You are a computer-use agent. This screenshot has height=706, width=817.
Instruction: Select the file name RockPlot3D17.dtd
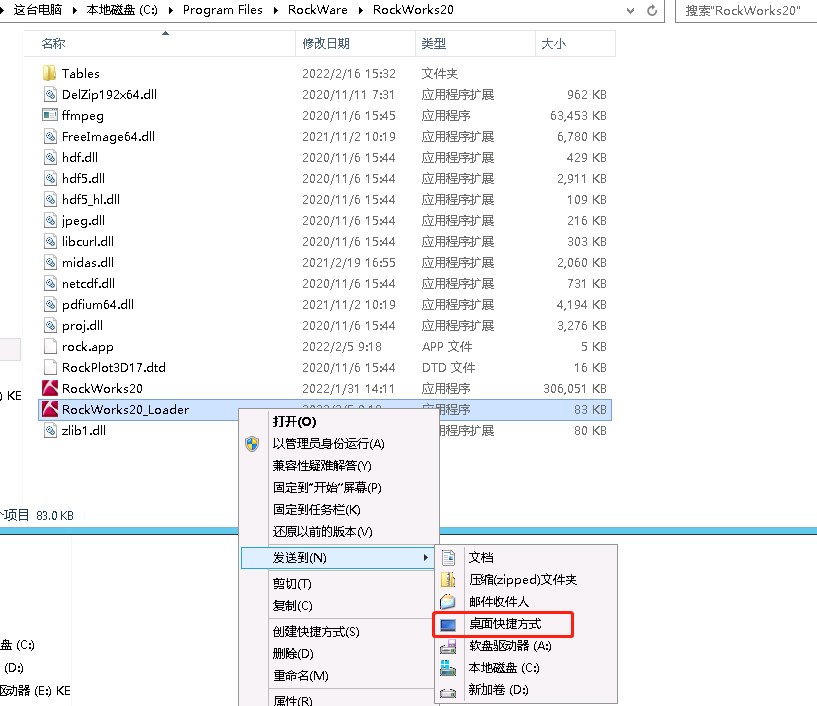click(114, 368)
